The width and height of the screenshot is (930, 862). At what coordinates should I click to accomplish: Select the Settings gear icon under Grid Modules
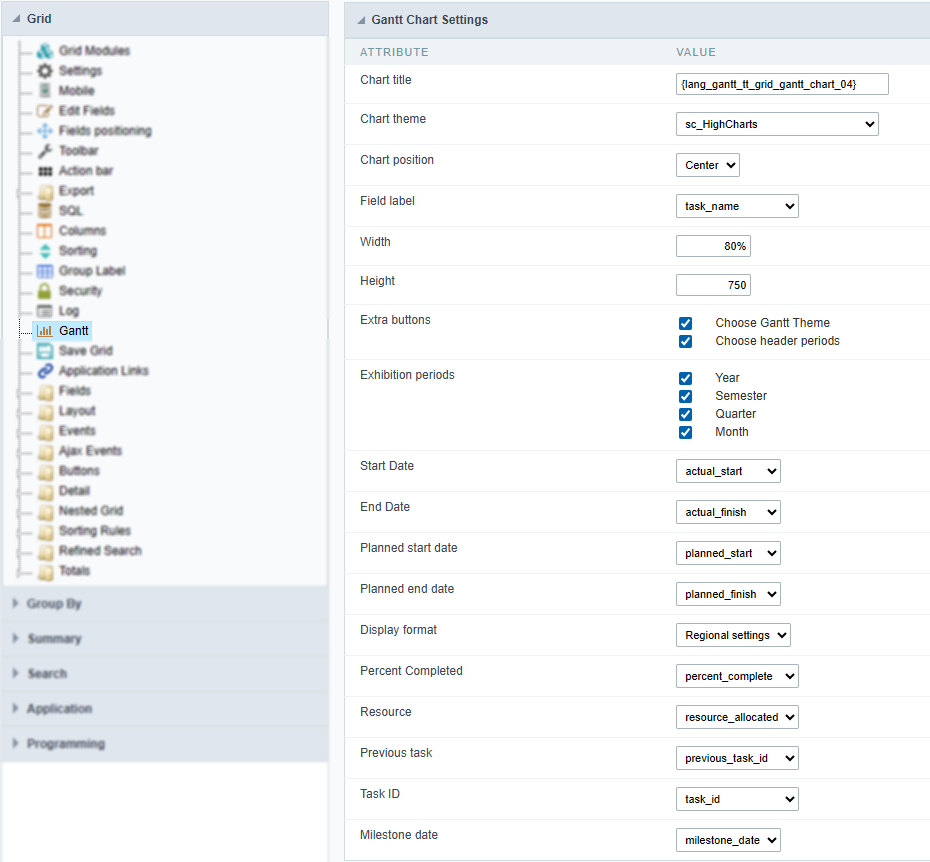[x=44, y=70]
